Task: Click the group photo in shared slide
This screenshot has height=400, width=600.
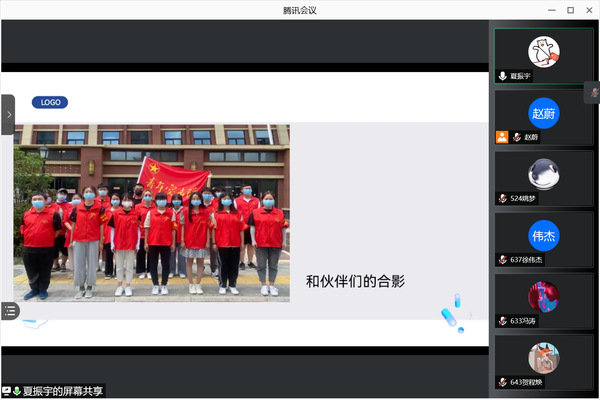Action: 151,212
